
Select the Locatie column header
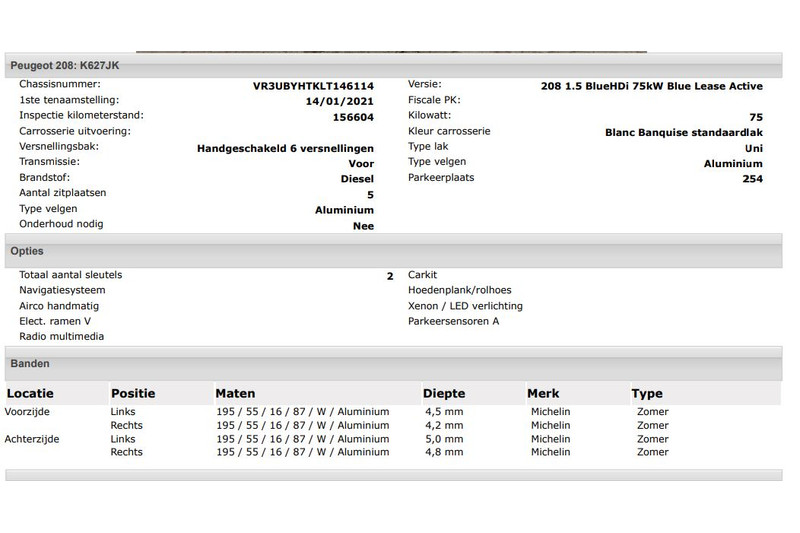pos(30,394)
